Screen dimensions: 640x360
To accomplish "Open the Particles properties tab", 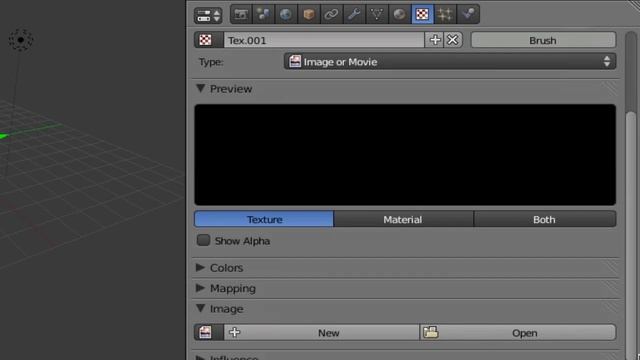I will [445, 15].
